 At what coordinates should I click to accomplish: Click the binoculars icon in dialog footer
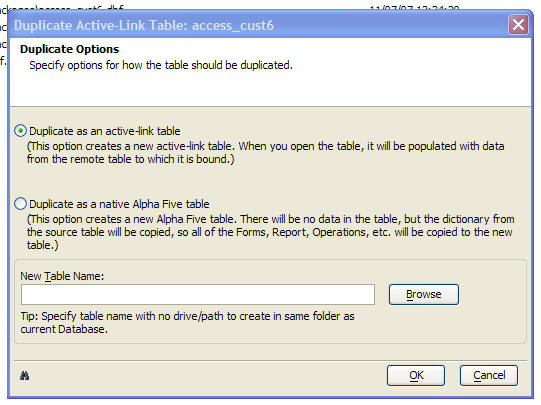[x=24, y=375]
